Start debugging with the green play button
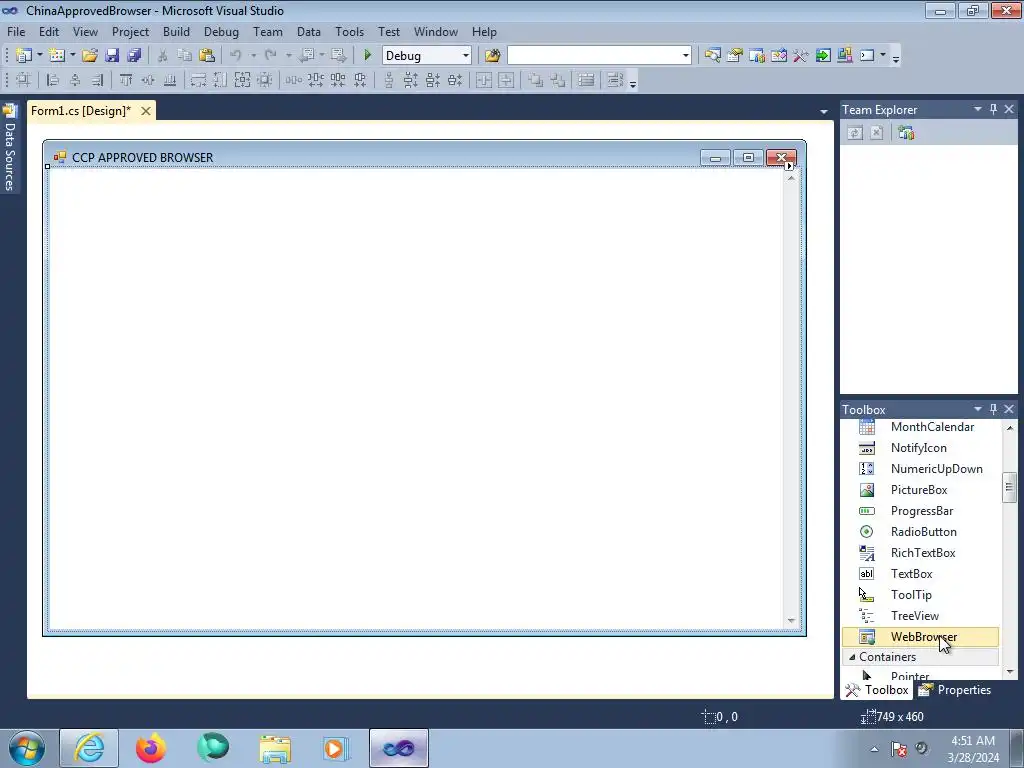 point(367,56)
